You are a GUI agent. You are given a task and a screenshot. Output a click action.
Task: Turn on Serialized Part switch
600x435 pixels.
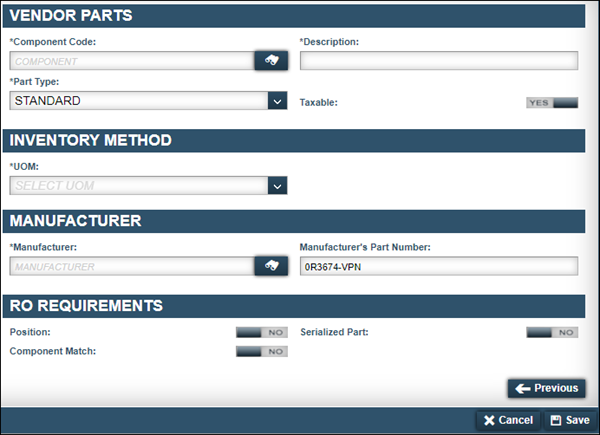coord(552,332)
